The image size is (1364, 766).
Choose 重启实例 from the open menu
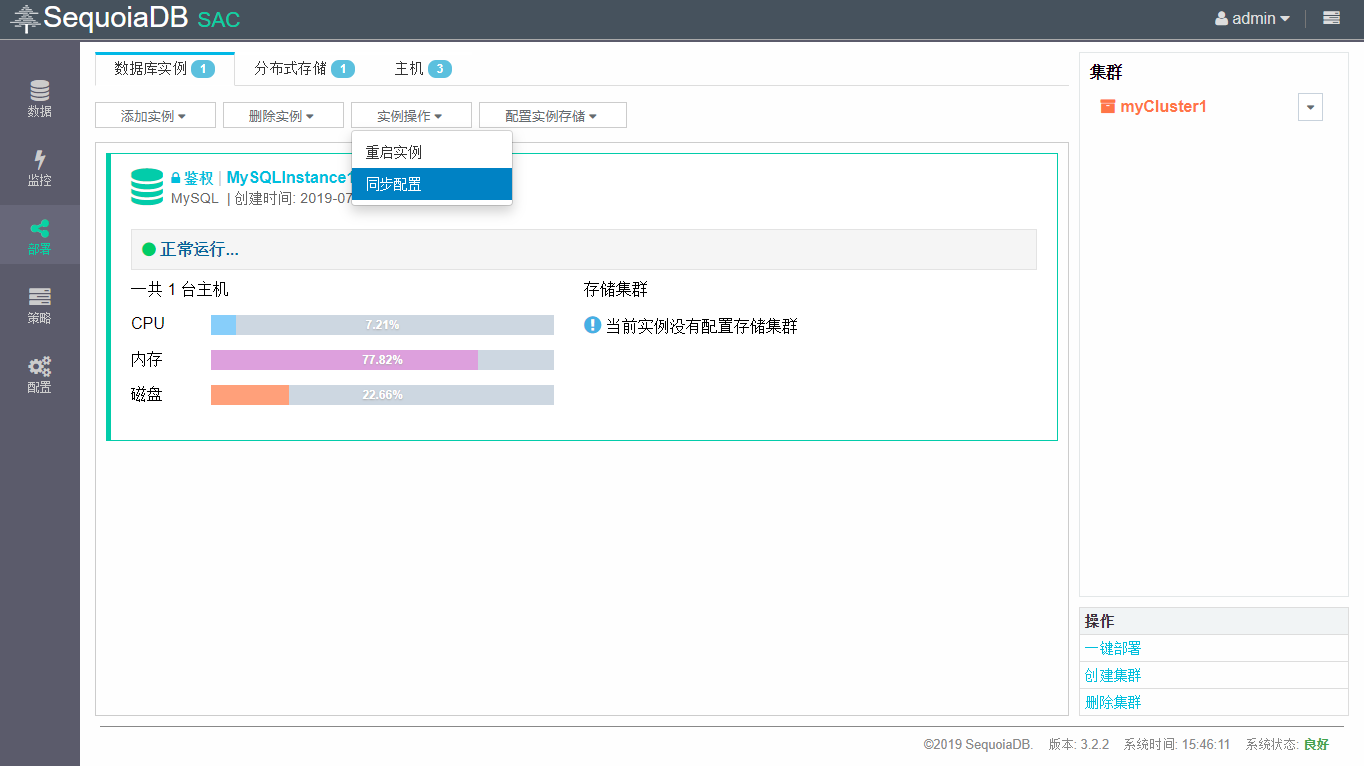point(394,153)
